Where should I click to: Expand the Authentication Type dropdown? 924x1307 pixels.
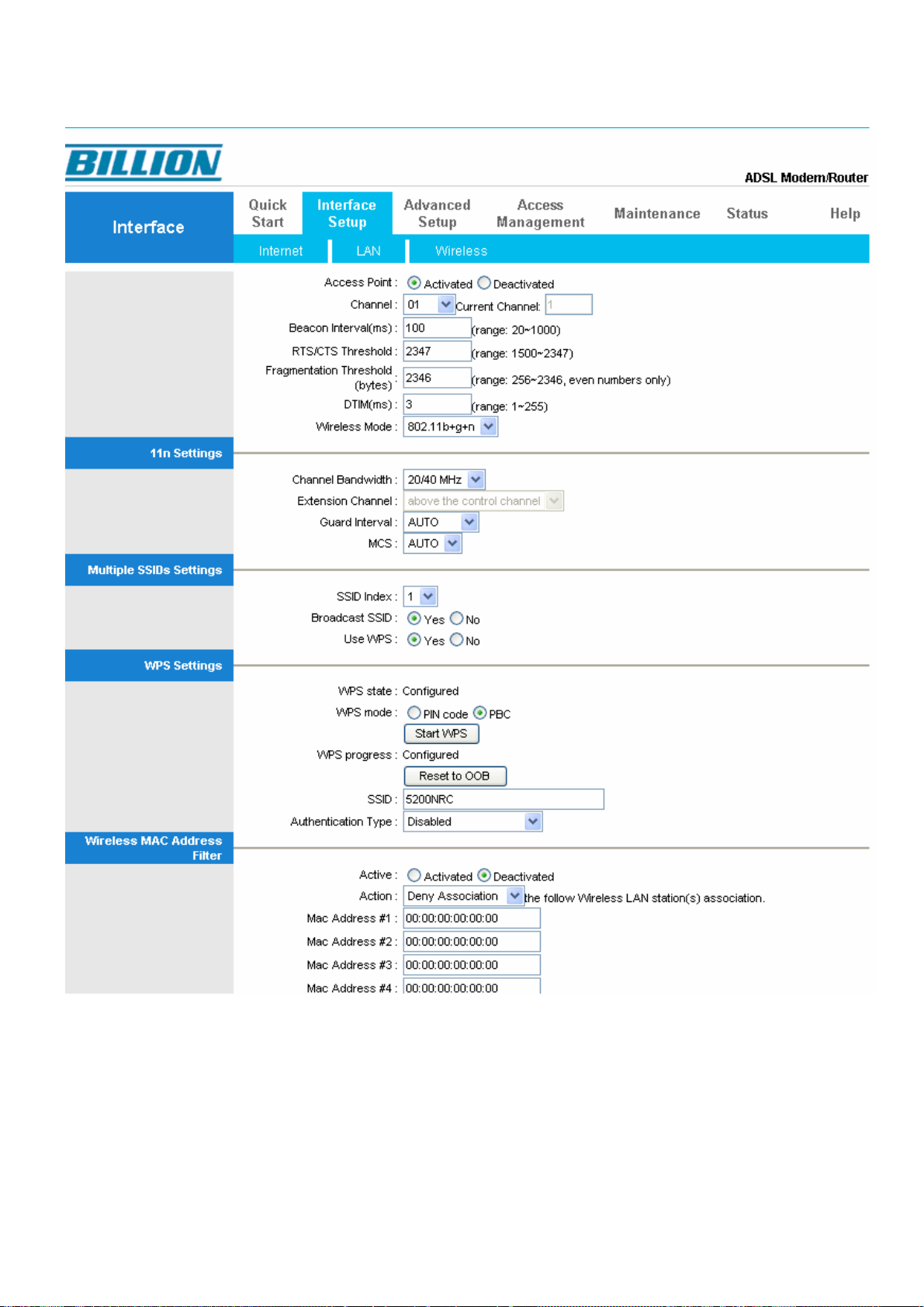[x=472, y=821]
